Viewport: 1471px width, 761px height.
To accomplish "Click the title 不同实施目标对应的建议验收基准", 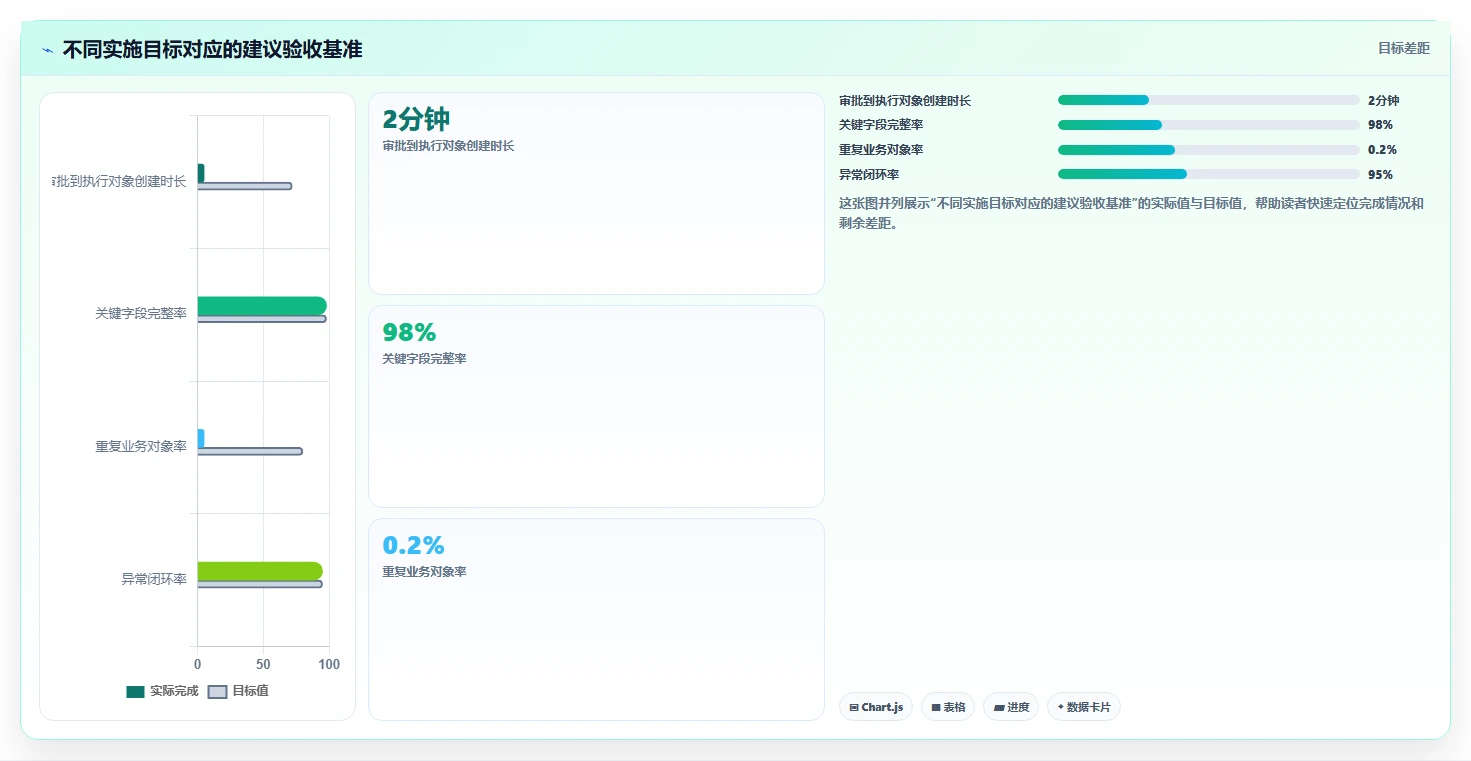I will pyautogui.click(x=212, y=49).
